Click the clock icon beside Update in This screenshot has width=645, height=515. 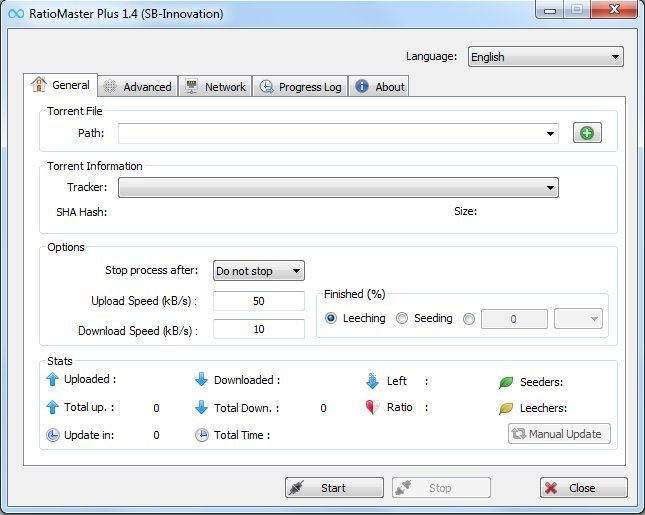point(53,435)
